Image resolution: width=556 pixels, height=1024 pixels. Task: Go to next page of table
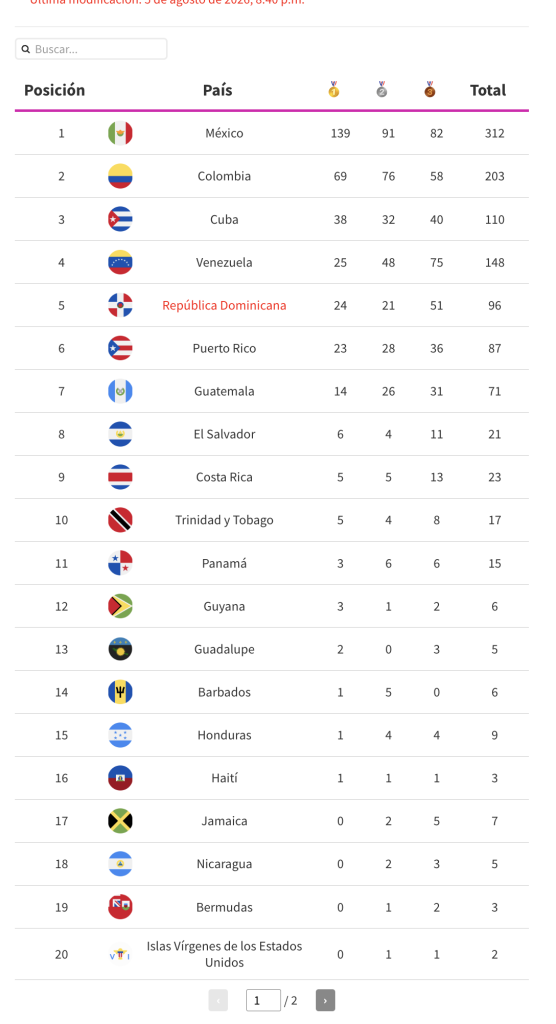(x=325, y=1000)
